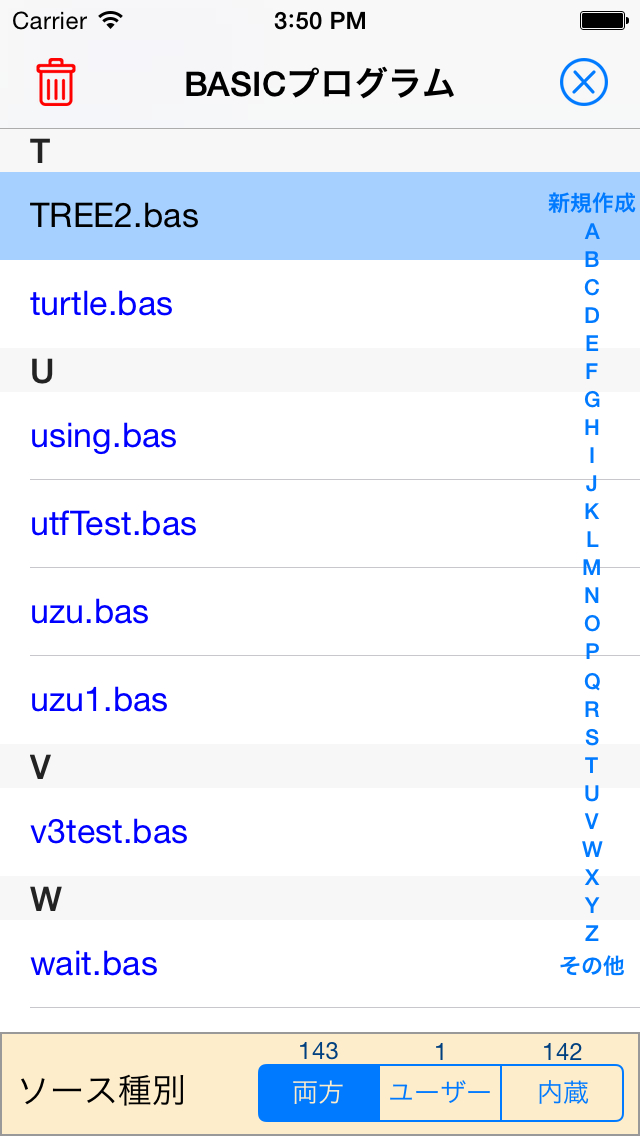Jump to letter A in index
Screen dimensions: 640x1136
(x=592, y=232)
